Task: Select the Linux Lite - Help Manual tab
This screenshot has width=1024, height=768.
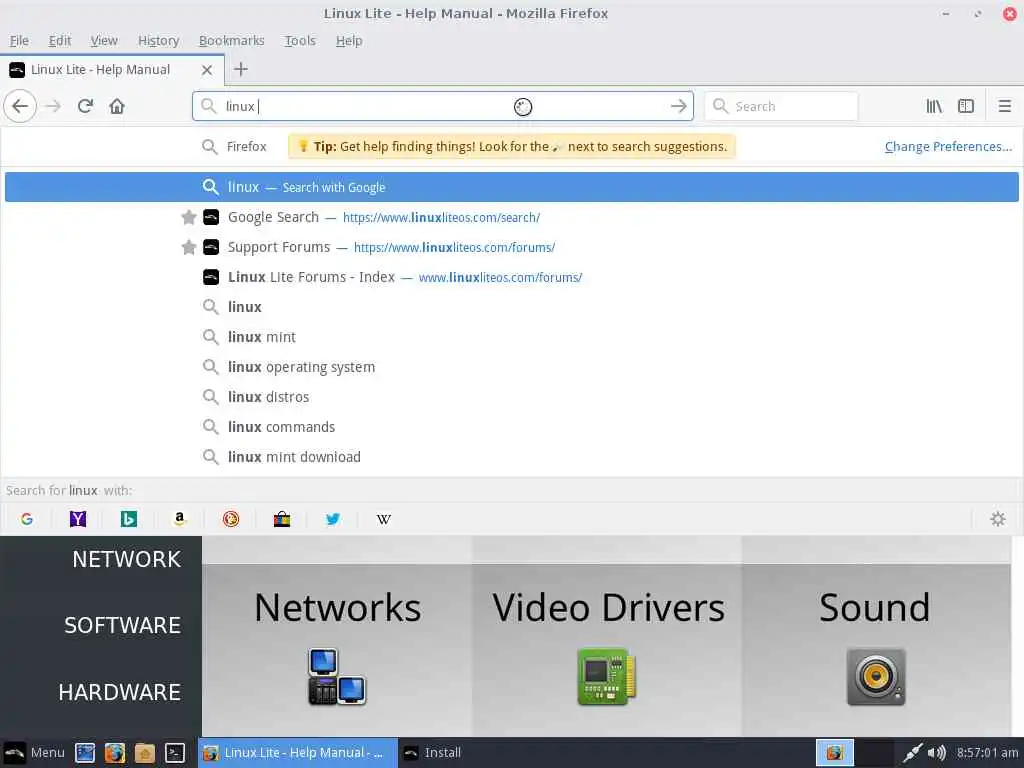Action: coord(100,70)
